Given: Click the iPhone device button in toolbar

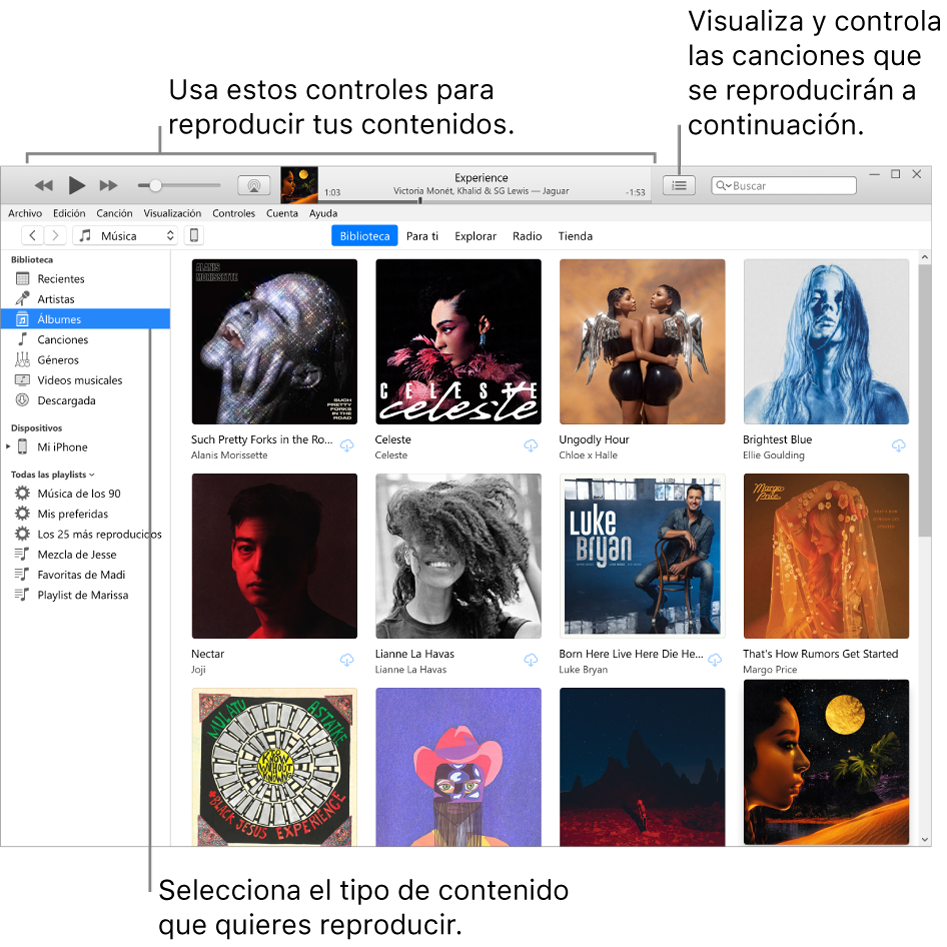Looking at the screenshot, I should point(194,236).
